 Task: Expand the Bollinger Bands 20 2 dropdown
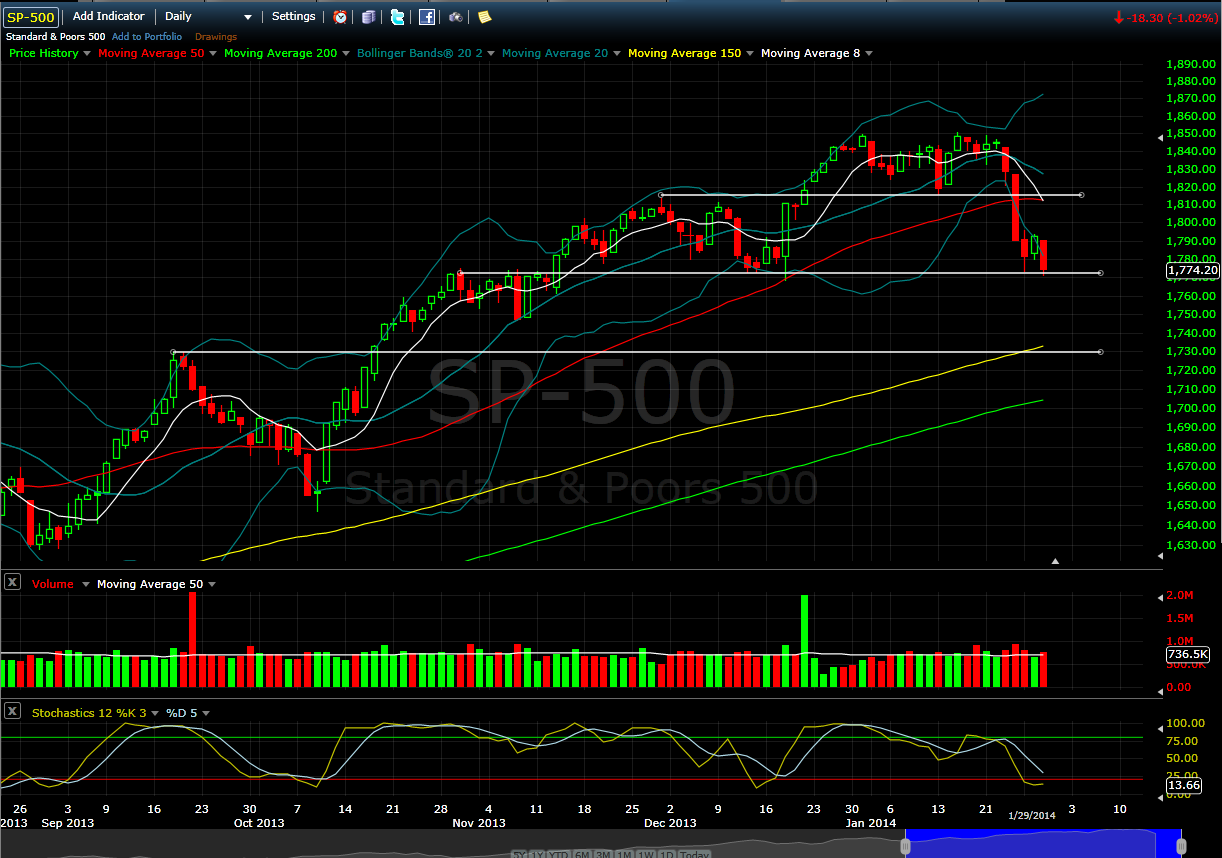point(491,54)
